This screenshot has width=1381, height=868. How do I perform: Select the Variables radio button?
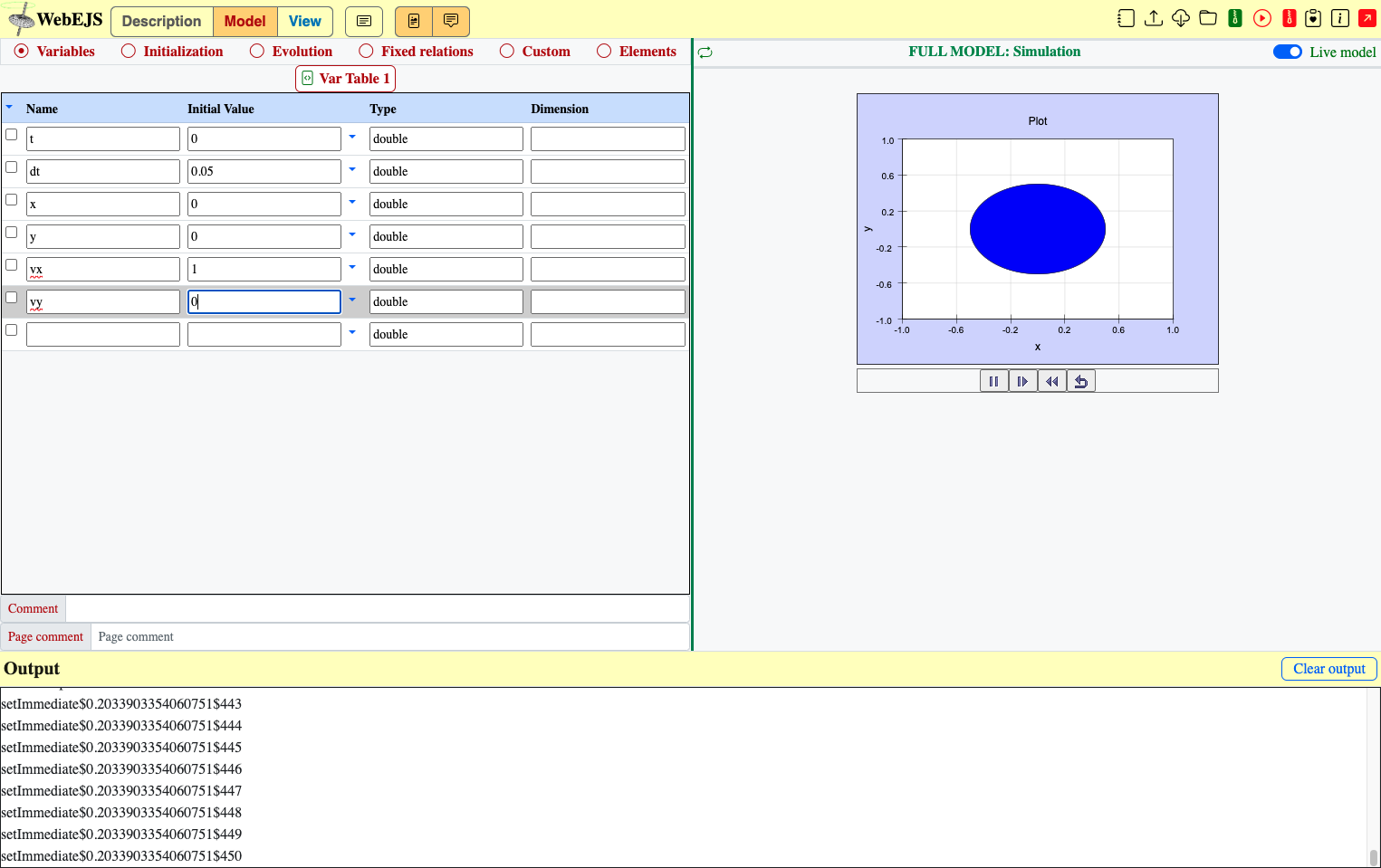click(22, 52)
